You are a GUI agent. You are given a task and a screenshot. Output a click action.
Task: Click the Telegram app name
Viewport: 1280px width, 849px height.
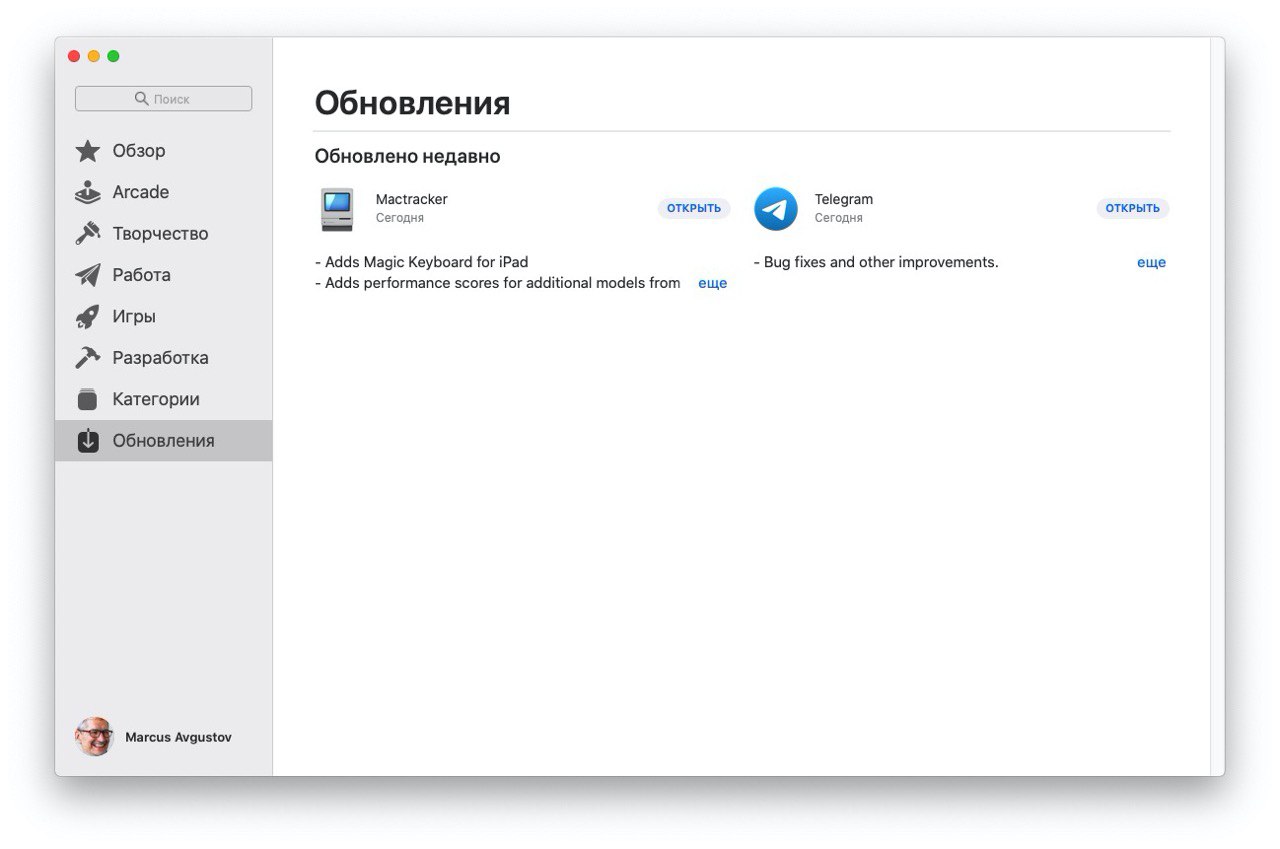tap(844, 199)
